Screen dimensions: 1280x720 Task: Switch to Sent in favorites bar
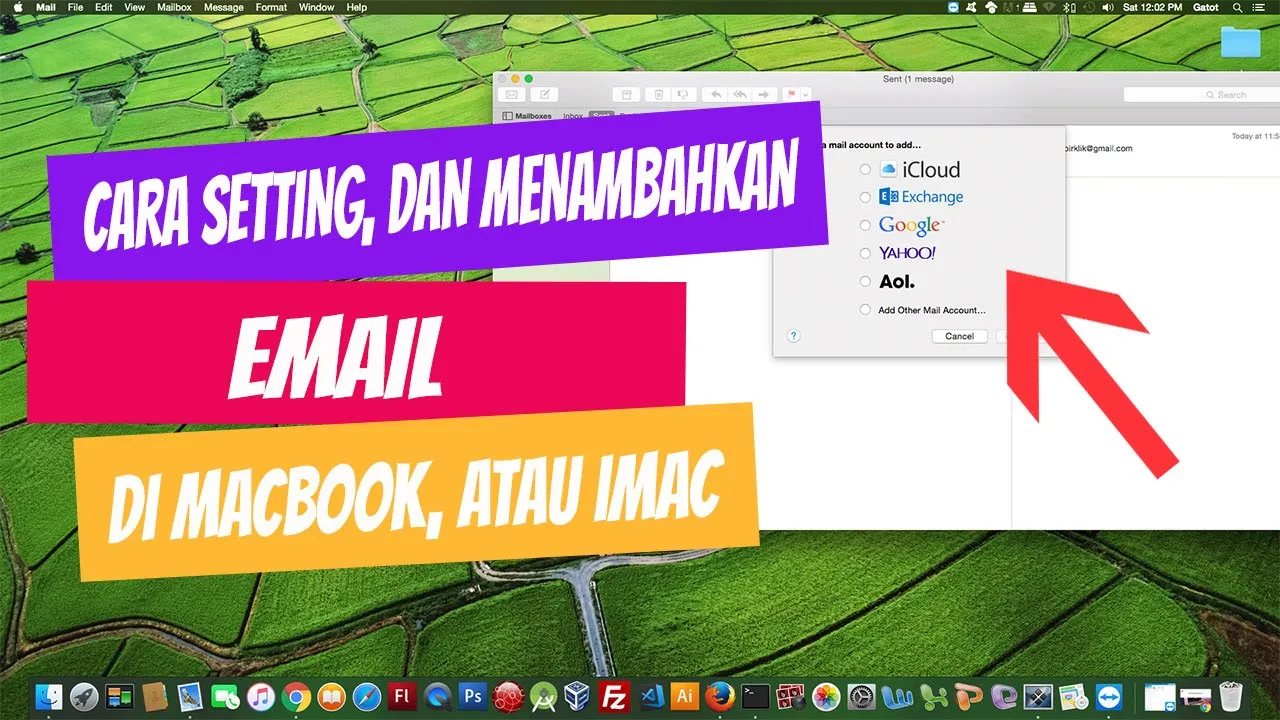[601, 116]
